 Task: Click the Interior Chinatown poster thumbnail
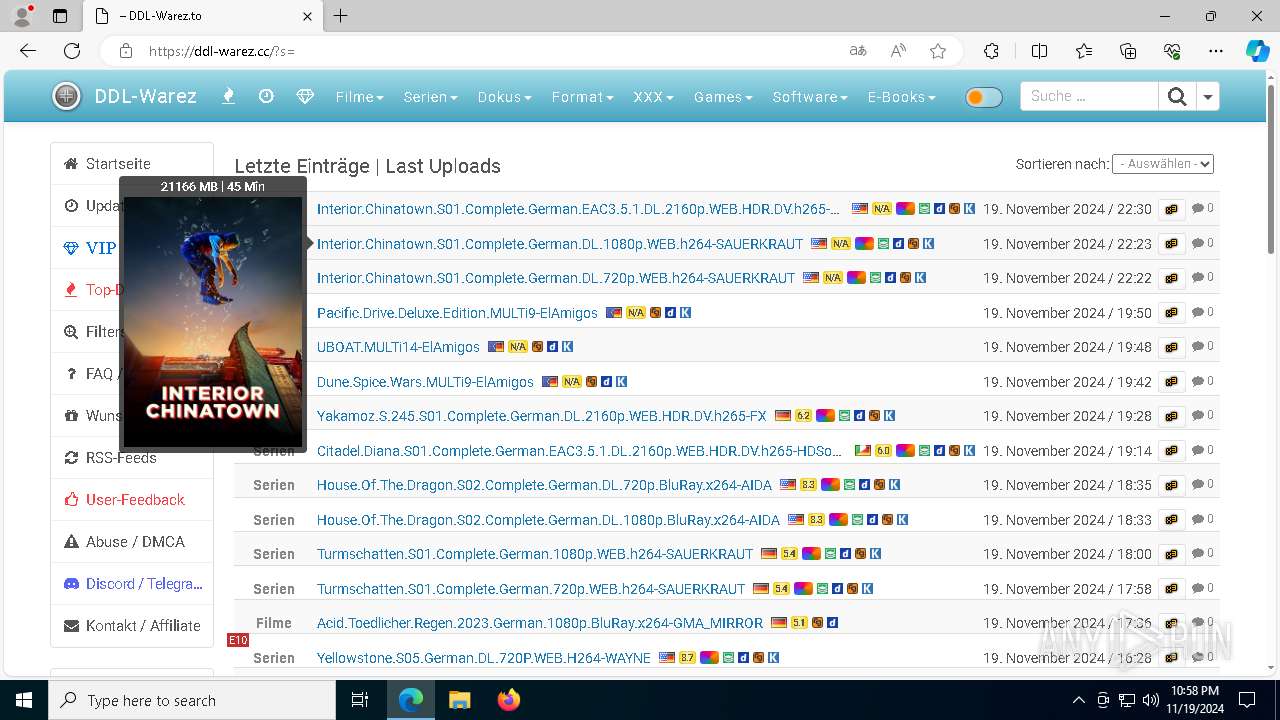click(x=212, y=321)
